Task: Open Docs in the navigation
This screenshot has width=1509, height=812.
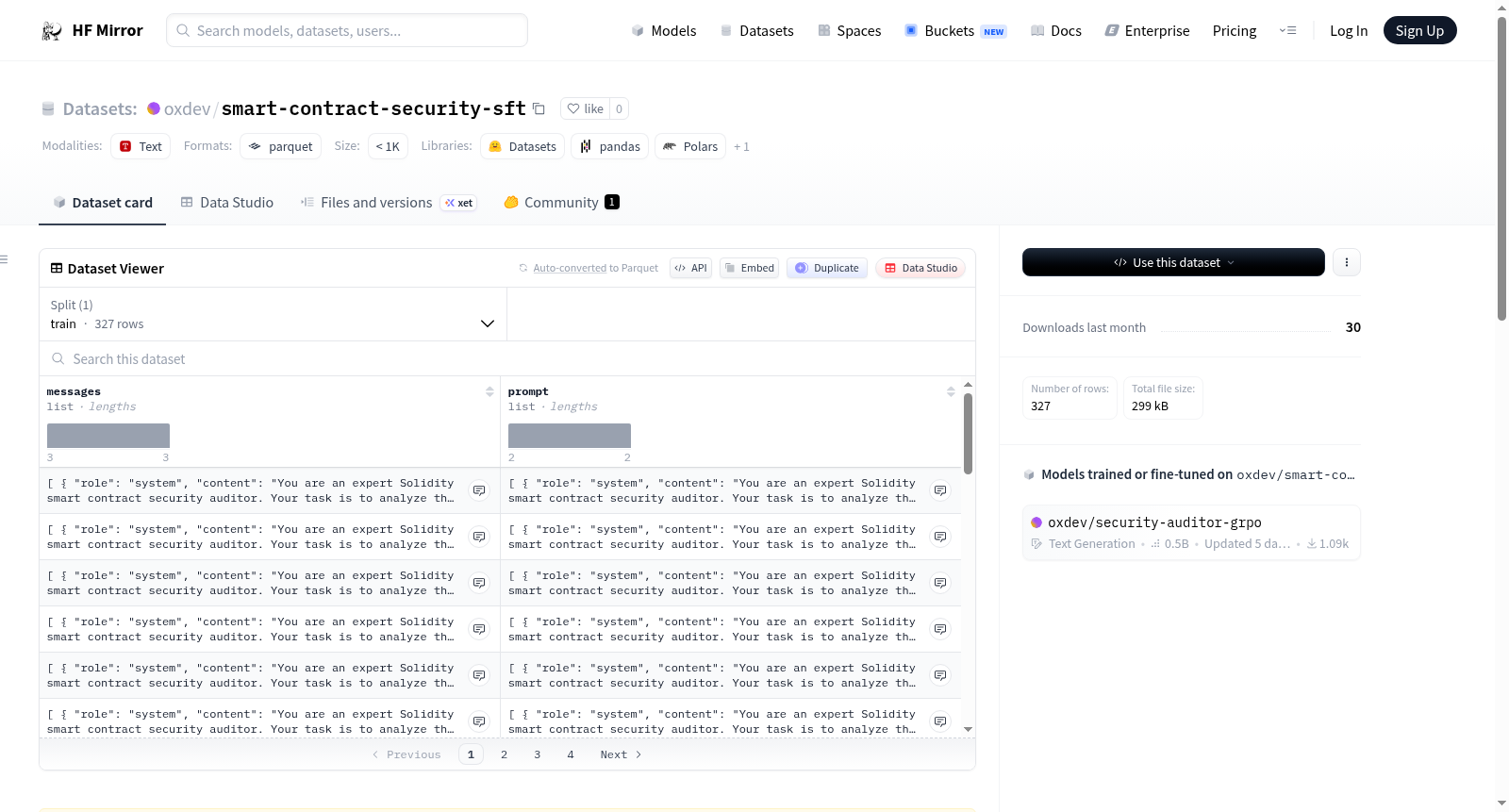Action: click(x=1056, y=31)
